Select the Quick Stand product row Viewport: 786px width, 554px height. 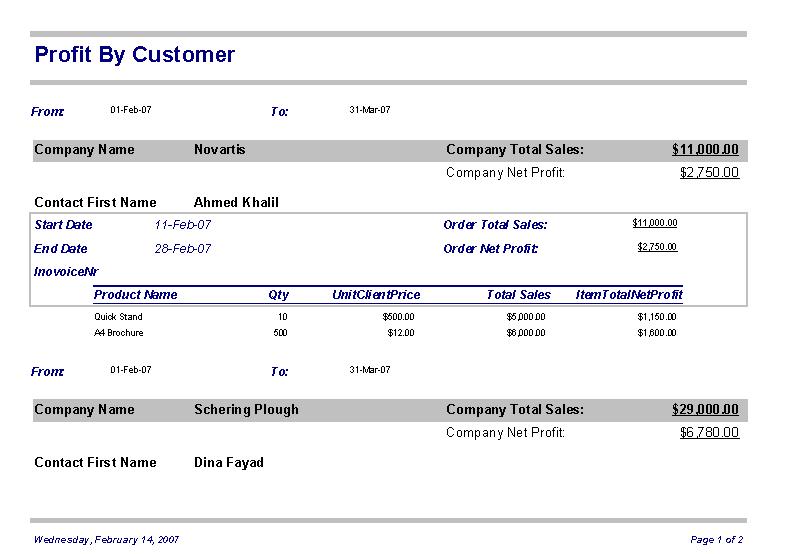tap(118, 317)
